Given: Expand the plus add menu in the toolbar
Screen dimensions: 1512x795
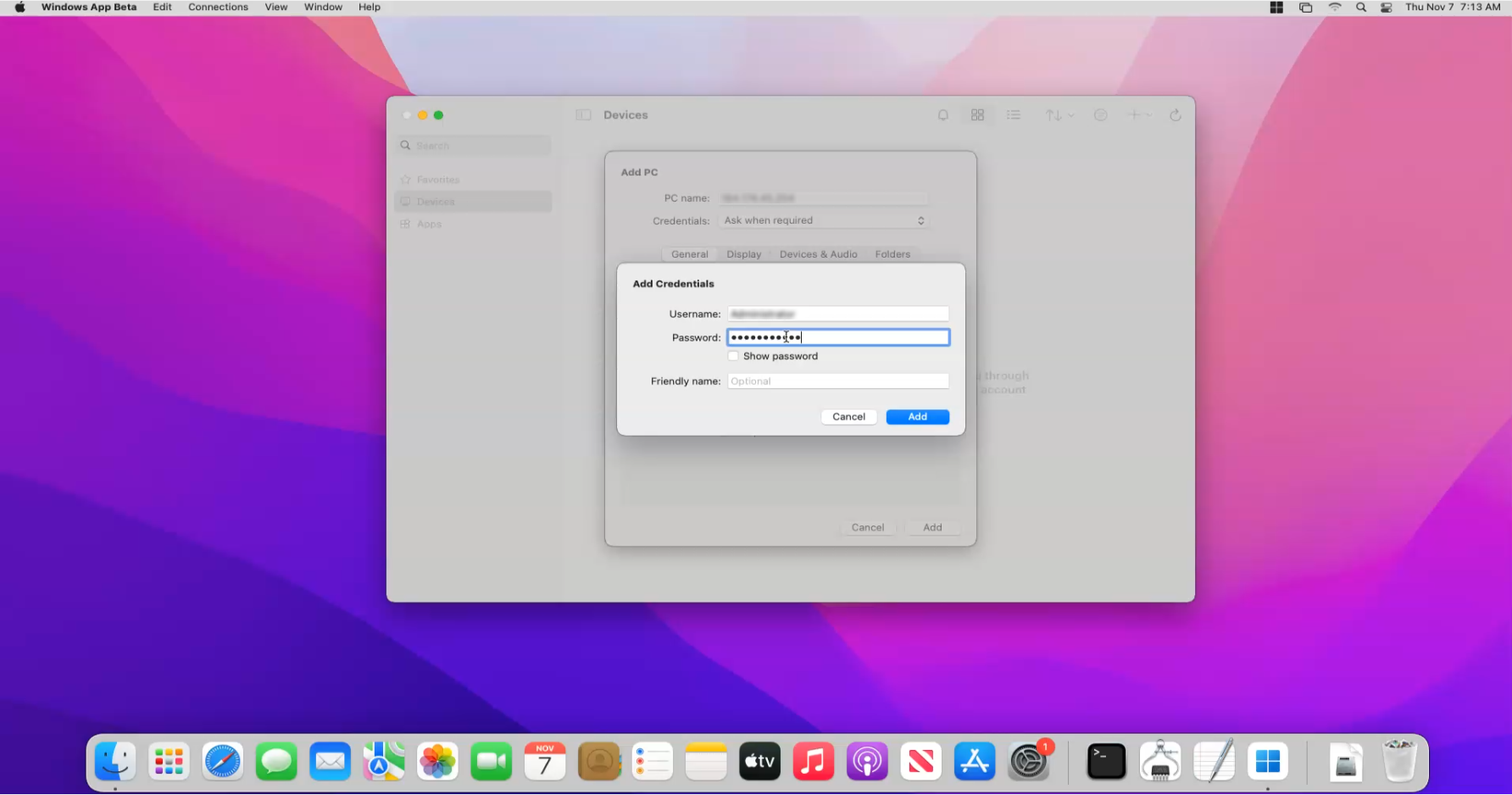Looking at the screenshot, I should pyautogui.click(x=1138, y=115).
